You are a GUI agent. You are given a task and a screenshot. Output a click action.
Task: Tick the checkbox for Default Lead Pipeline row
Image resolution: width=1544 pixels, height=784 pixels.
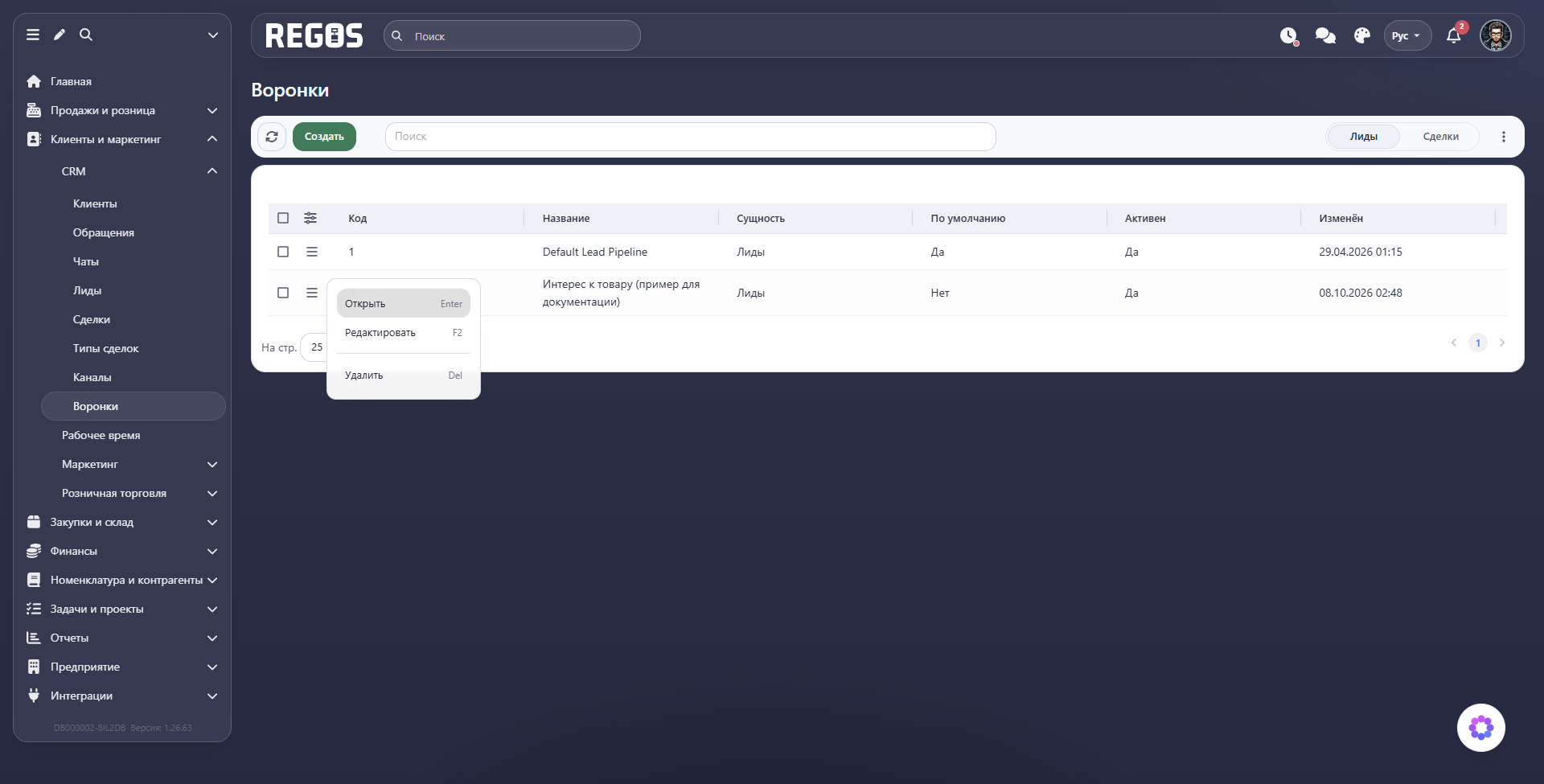(283, 252)
